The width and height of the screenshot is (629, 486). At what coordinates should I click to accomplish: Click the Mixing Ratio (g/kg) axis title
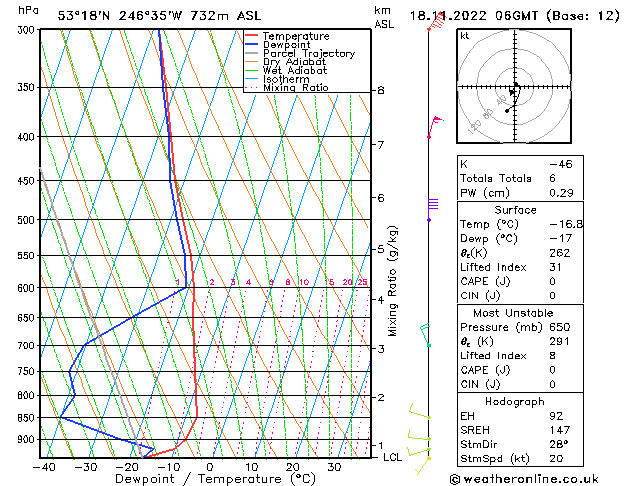pos(392,281)
